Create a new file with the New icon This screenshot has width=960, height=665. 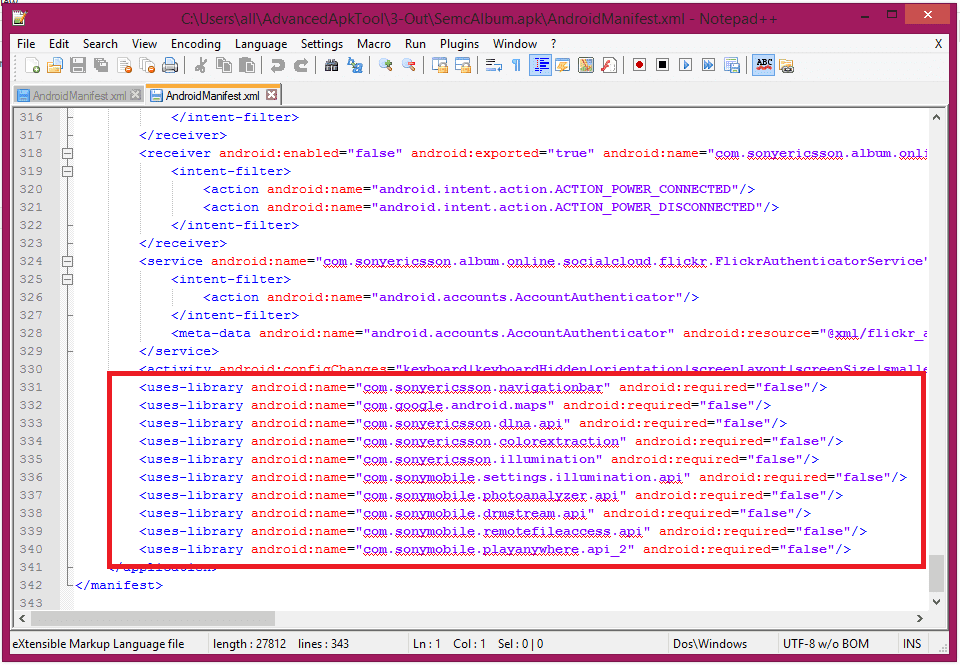32,65
